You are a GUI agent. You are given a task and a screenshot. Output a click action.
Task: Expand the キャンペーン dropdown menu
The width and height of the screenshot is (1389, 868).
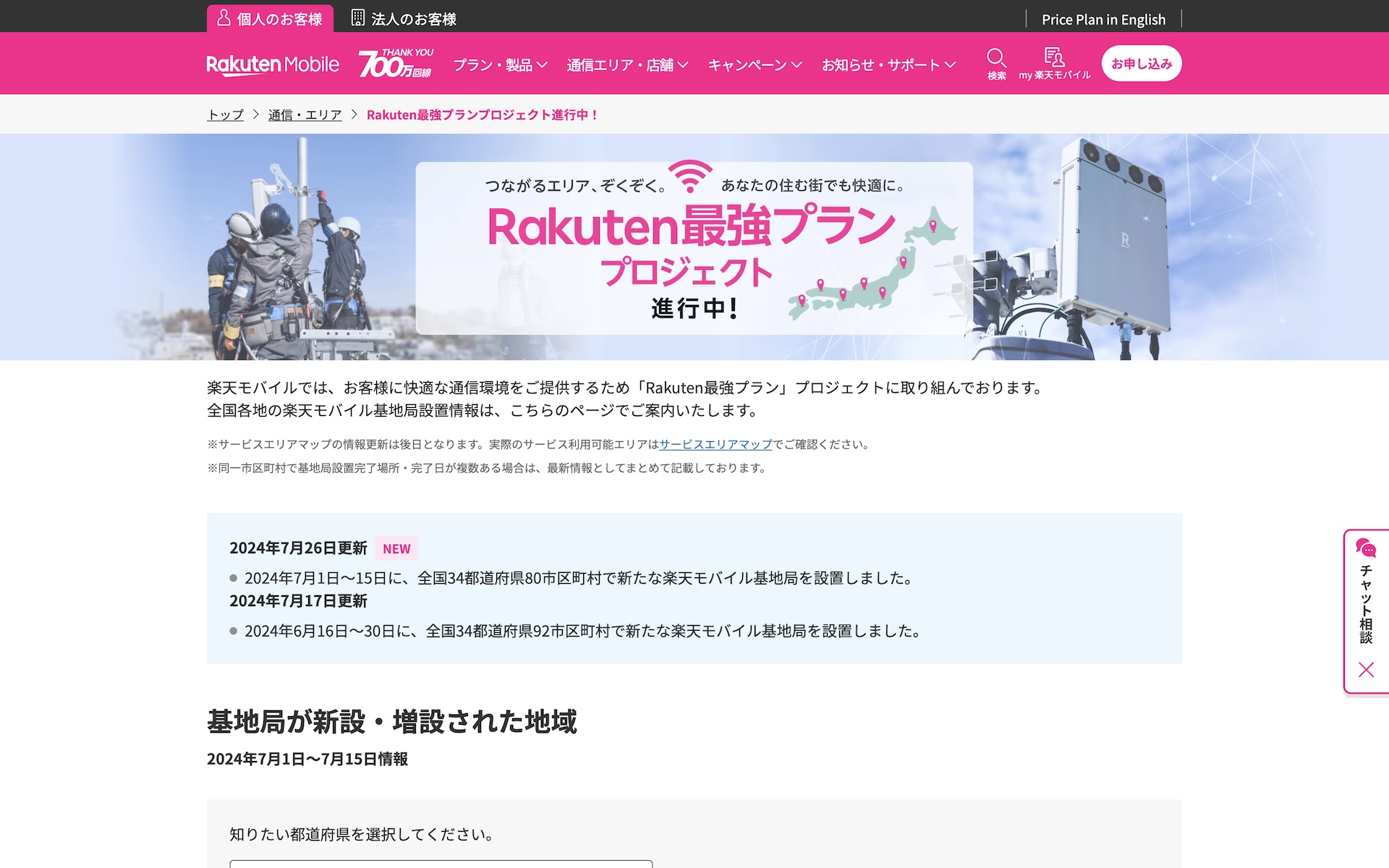point(755,65)
